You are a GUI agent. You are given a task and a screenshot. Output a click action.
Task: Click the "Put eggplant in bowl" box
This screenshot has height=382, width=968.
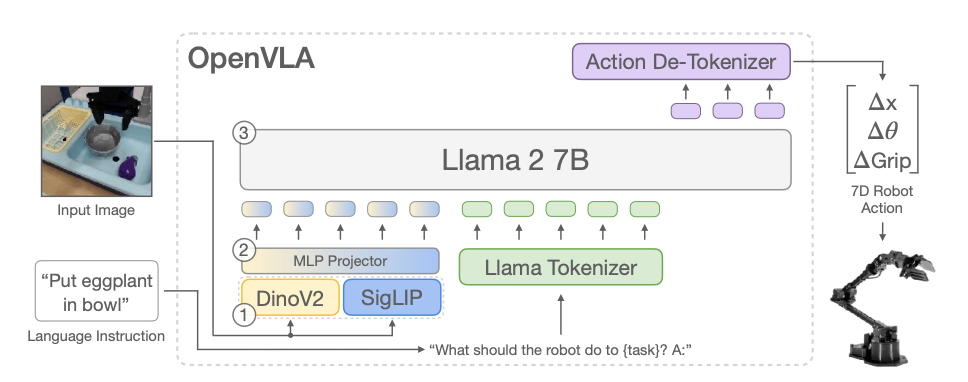click(96, 291)
